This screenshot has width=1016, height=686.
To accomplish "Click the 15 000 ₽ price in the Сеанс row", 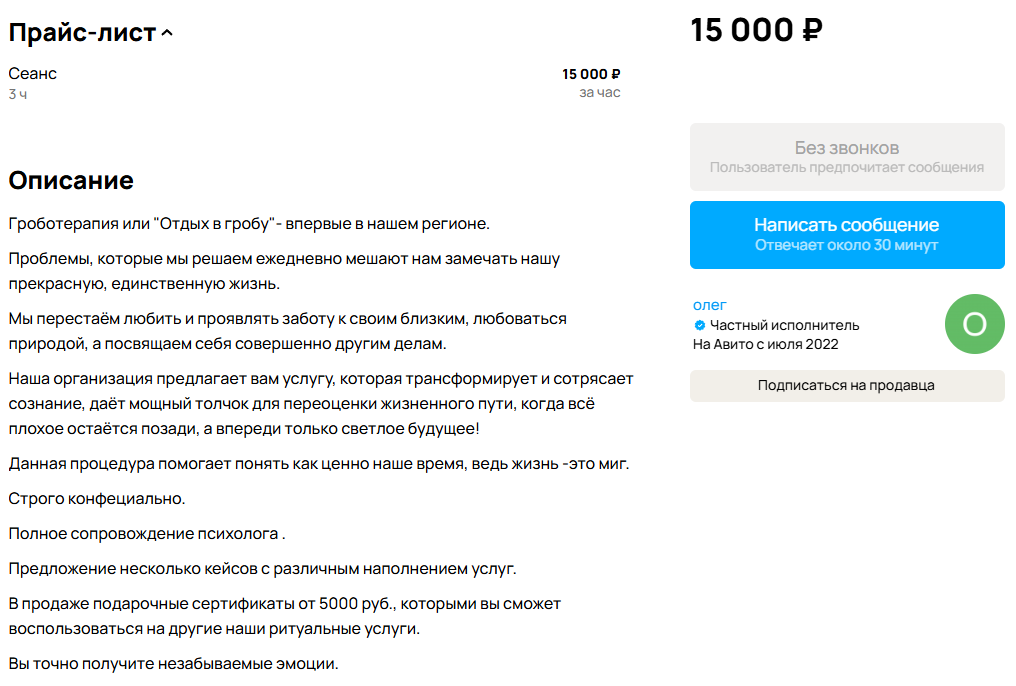I will (x=591, y=72).
